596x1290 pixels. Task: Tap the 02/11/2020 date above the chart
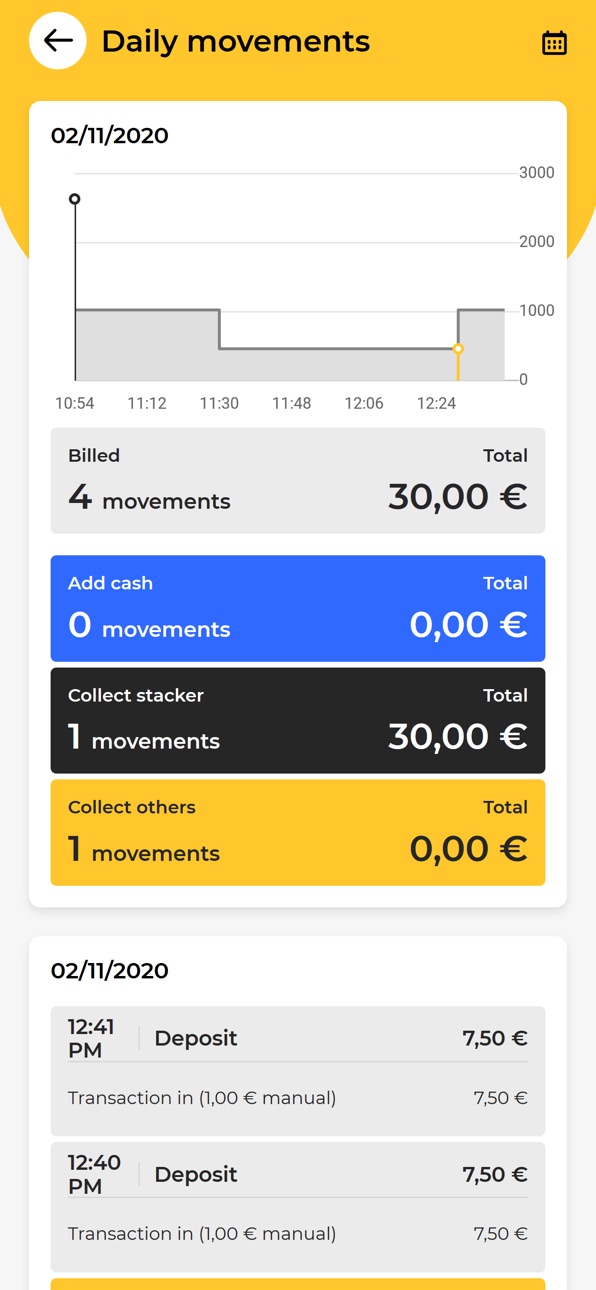(x=110, y=136)
